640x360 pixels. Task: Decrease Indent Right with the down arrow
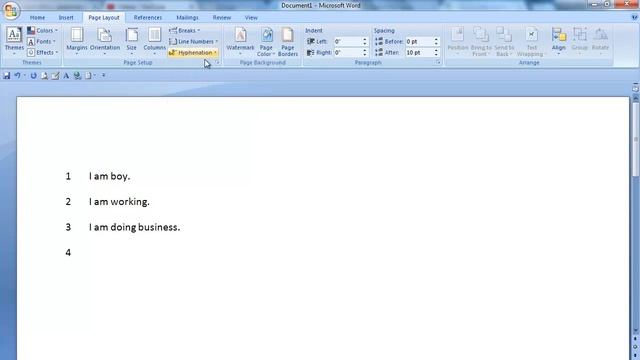click(x=364, y=55)
